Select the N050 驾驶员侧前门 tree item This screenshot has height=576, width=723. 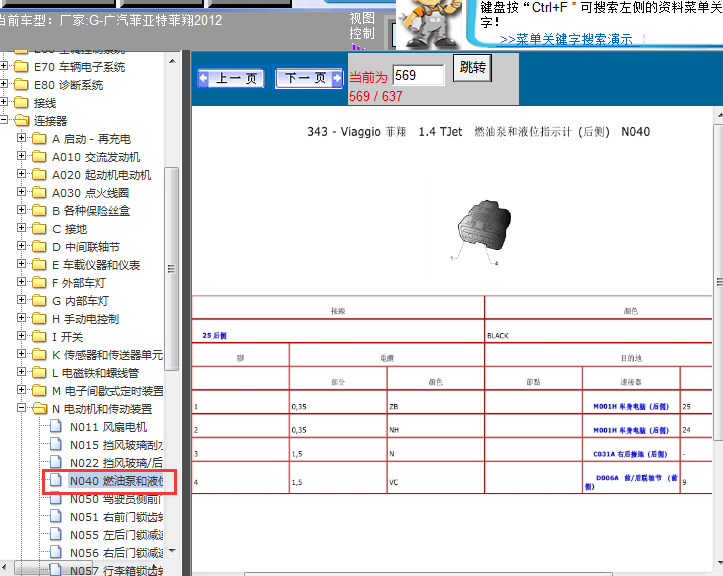tap(115, 499)
